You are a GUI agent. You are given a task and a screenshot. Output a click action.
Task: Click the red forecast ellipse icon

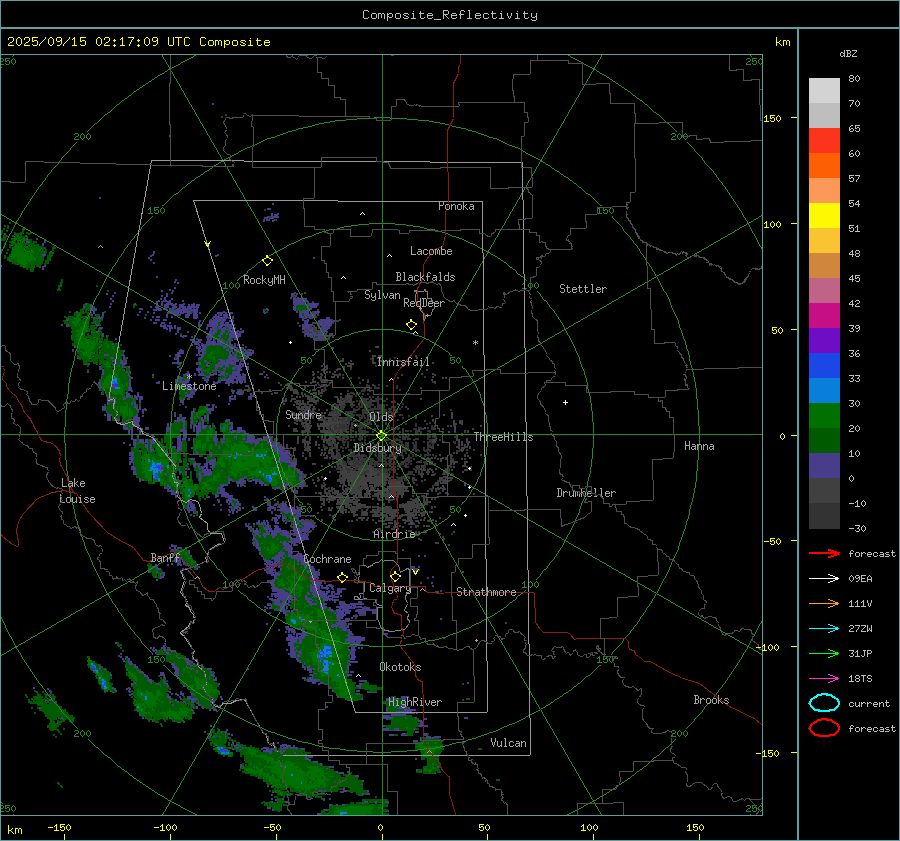click(824, 728)
